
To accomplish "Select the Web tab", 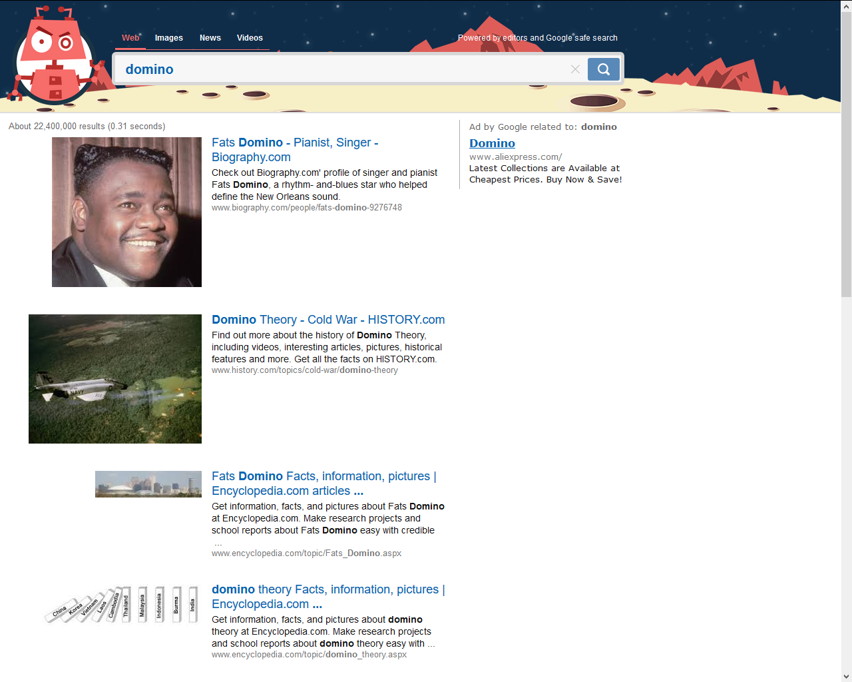I will [130, 37].
